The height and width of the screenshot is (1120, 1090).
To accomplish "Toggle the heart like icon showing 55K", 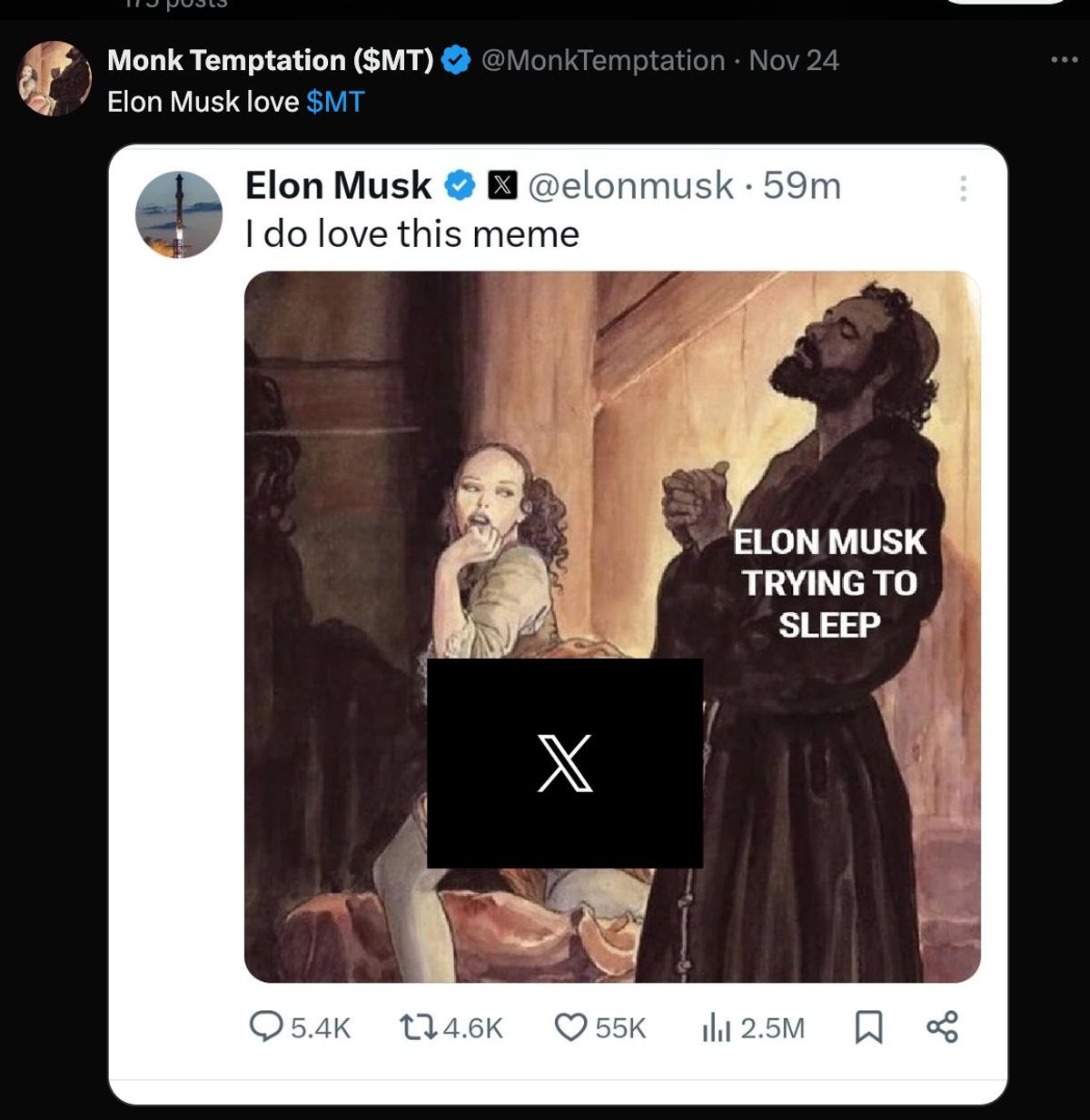I will tap(570, 1027).
